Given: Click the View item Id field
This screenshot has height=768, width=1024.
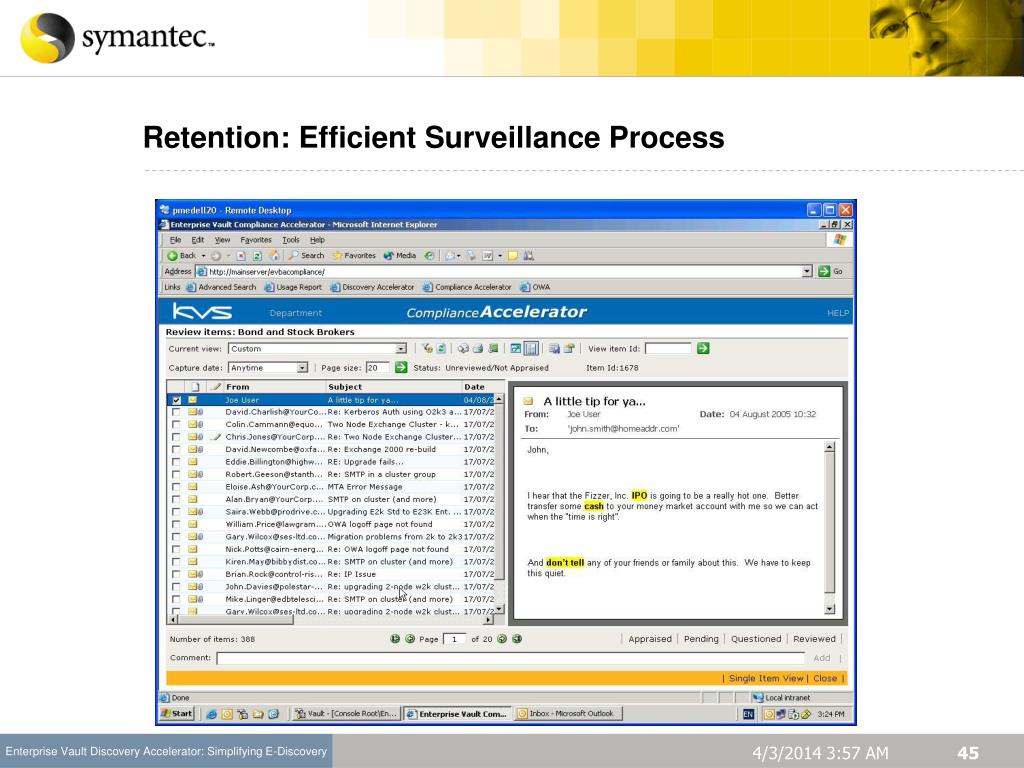Looking at the screenshot, I should pos(667,349).
